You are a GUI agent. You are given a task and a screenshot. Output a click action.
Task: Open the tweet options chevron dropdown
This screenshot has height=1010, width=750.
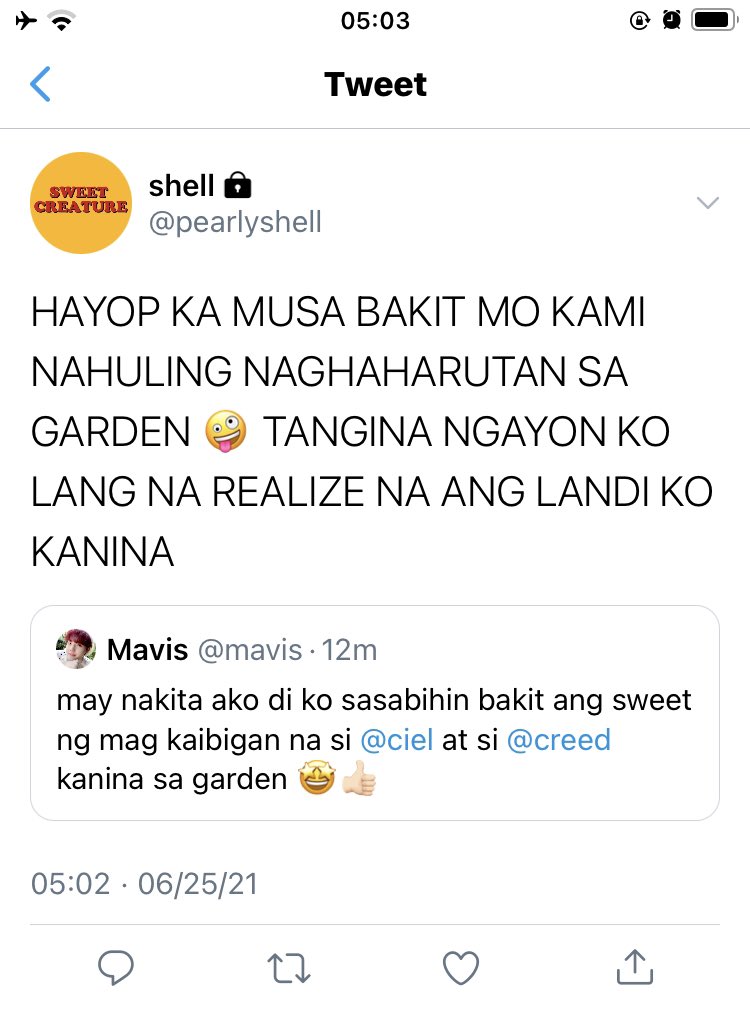(707, 203)
